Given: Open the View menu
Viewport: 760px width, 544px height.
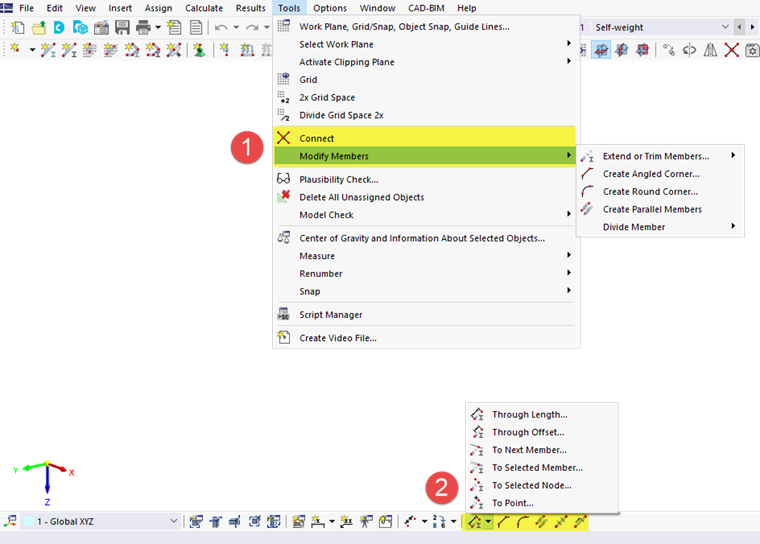Looking at the screenshot, I should click(85, 8).
